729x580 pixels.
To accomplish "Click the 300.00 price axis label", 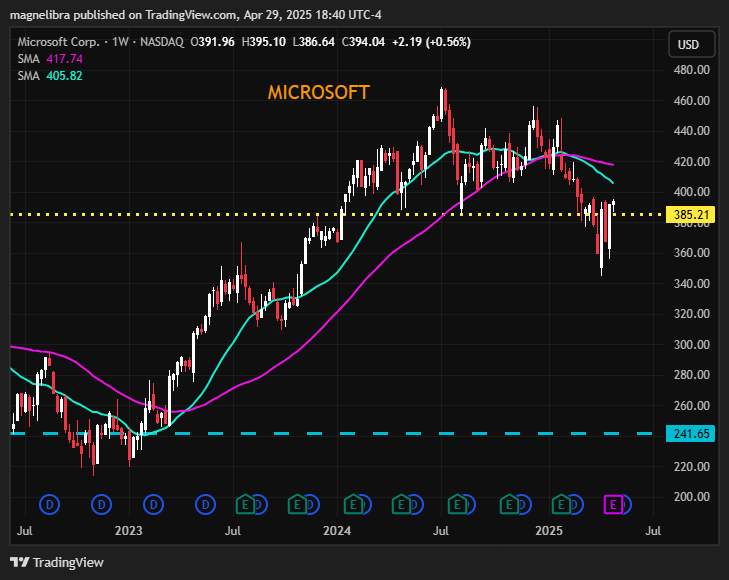I will (x=691, y=344).
